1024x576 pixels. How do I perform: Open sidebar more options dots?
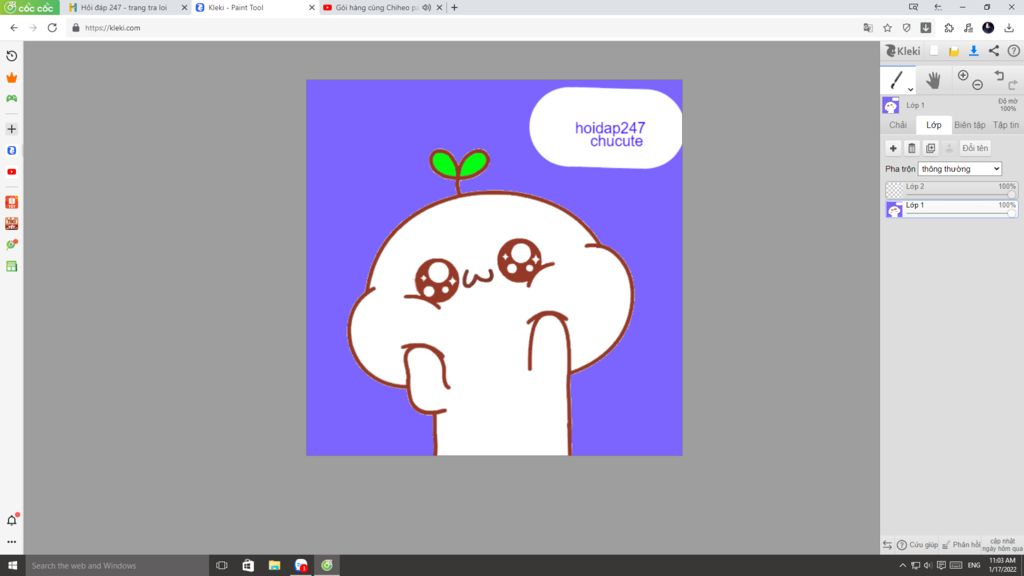[x=12, y=542]
